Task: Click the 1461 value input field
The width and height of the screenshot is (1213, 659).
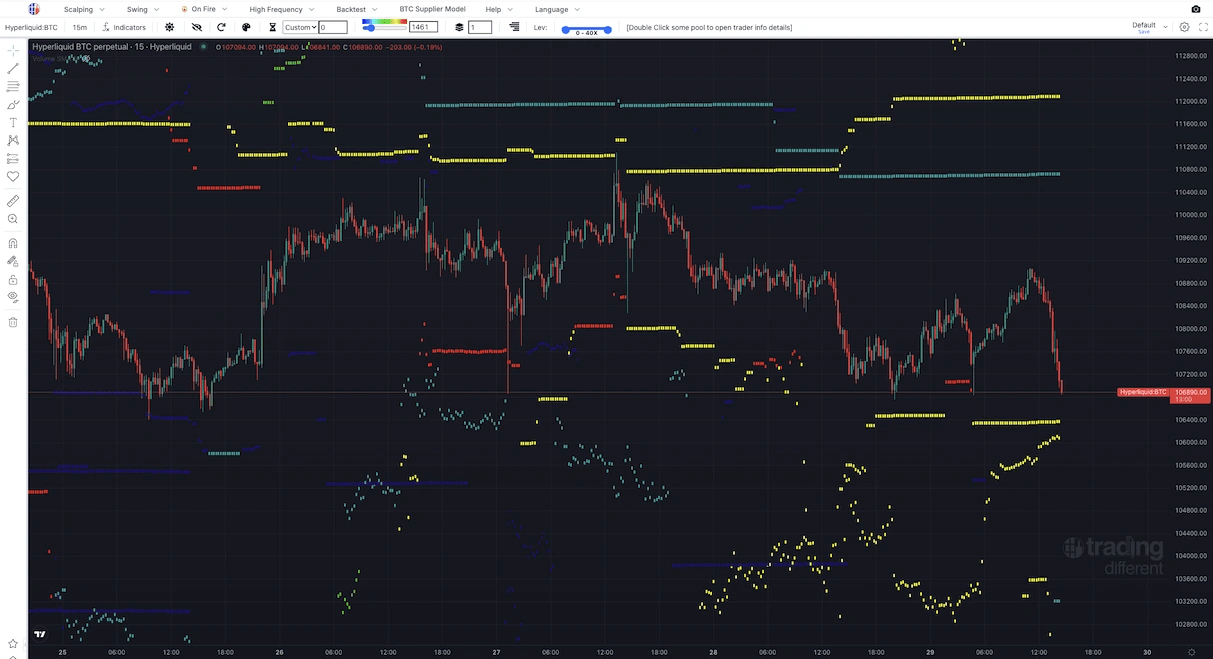Action: pos(422,27)
